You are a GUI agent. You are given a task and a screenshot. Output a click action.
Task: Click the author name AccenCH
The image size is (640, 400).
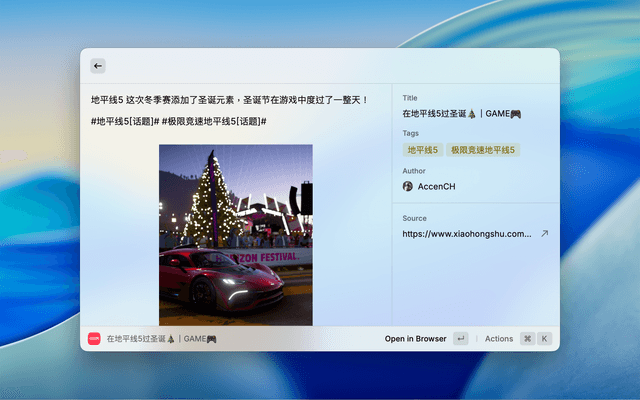(x=438, y=186)
